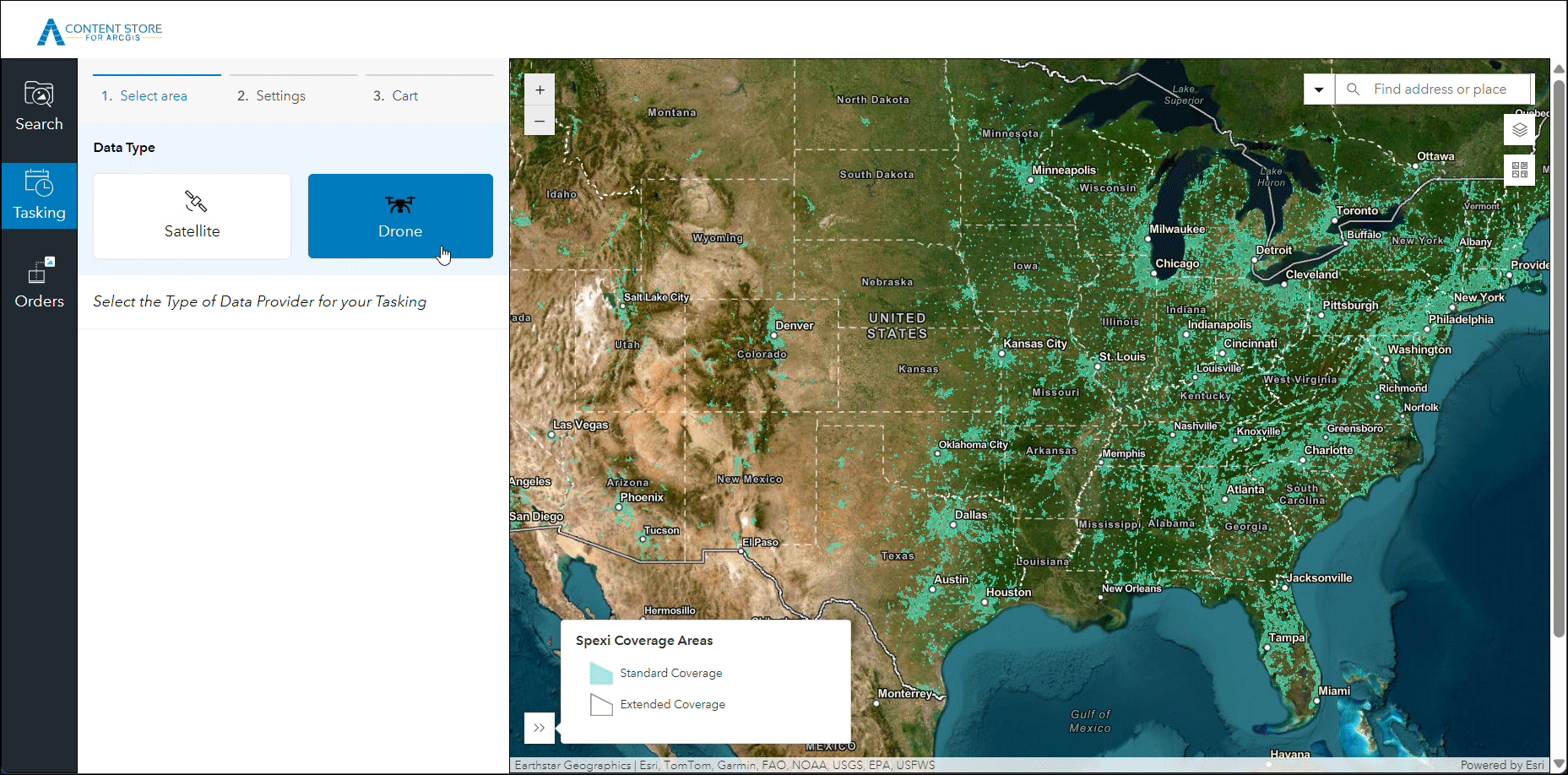Click the Earthstar Geographics attribution text

[572, 765]
